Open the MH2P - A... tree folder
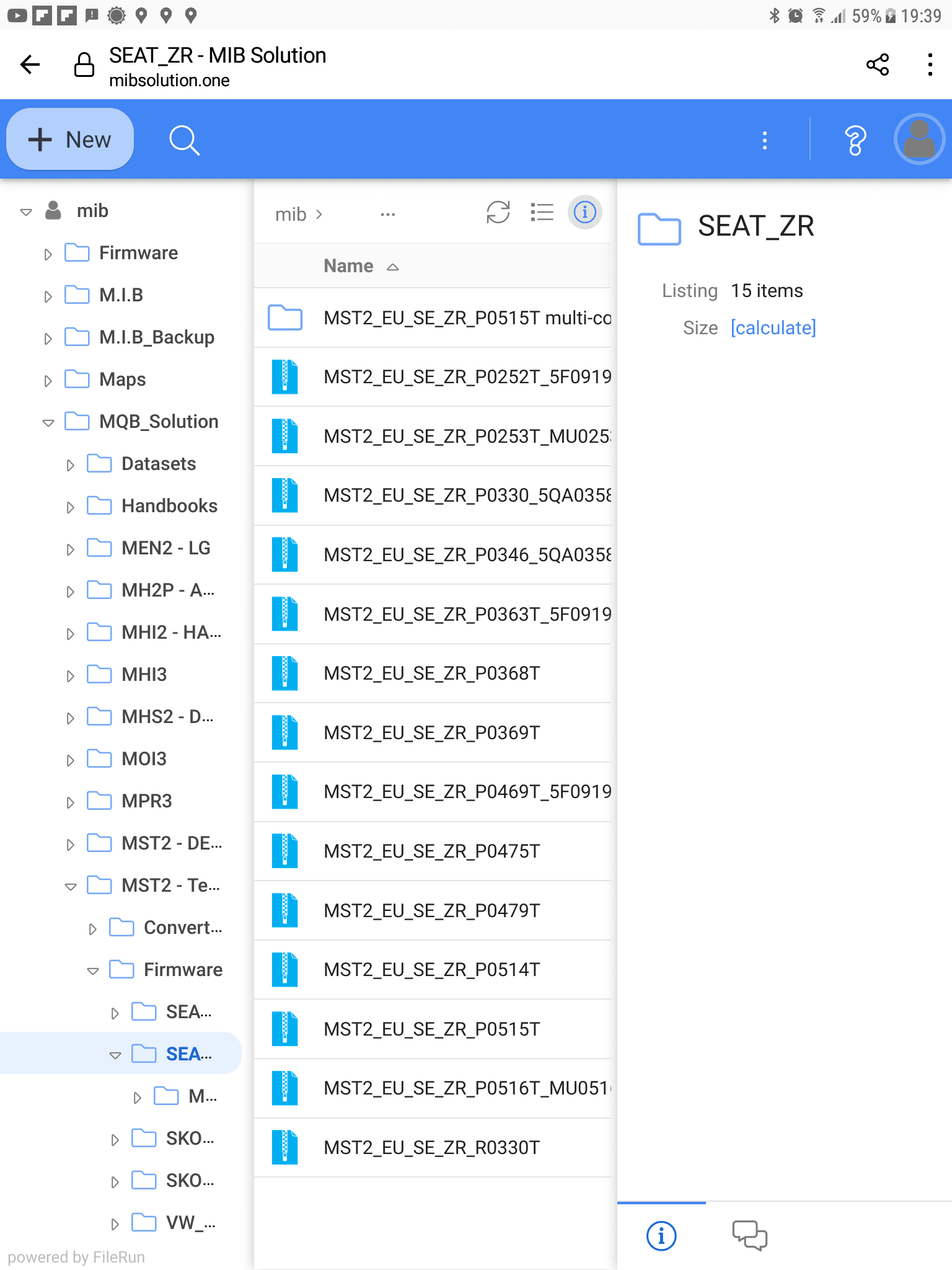 [x=168, y=590]
